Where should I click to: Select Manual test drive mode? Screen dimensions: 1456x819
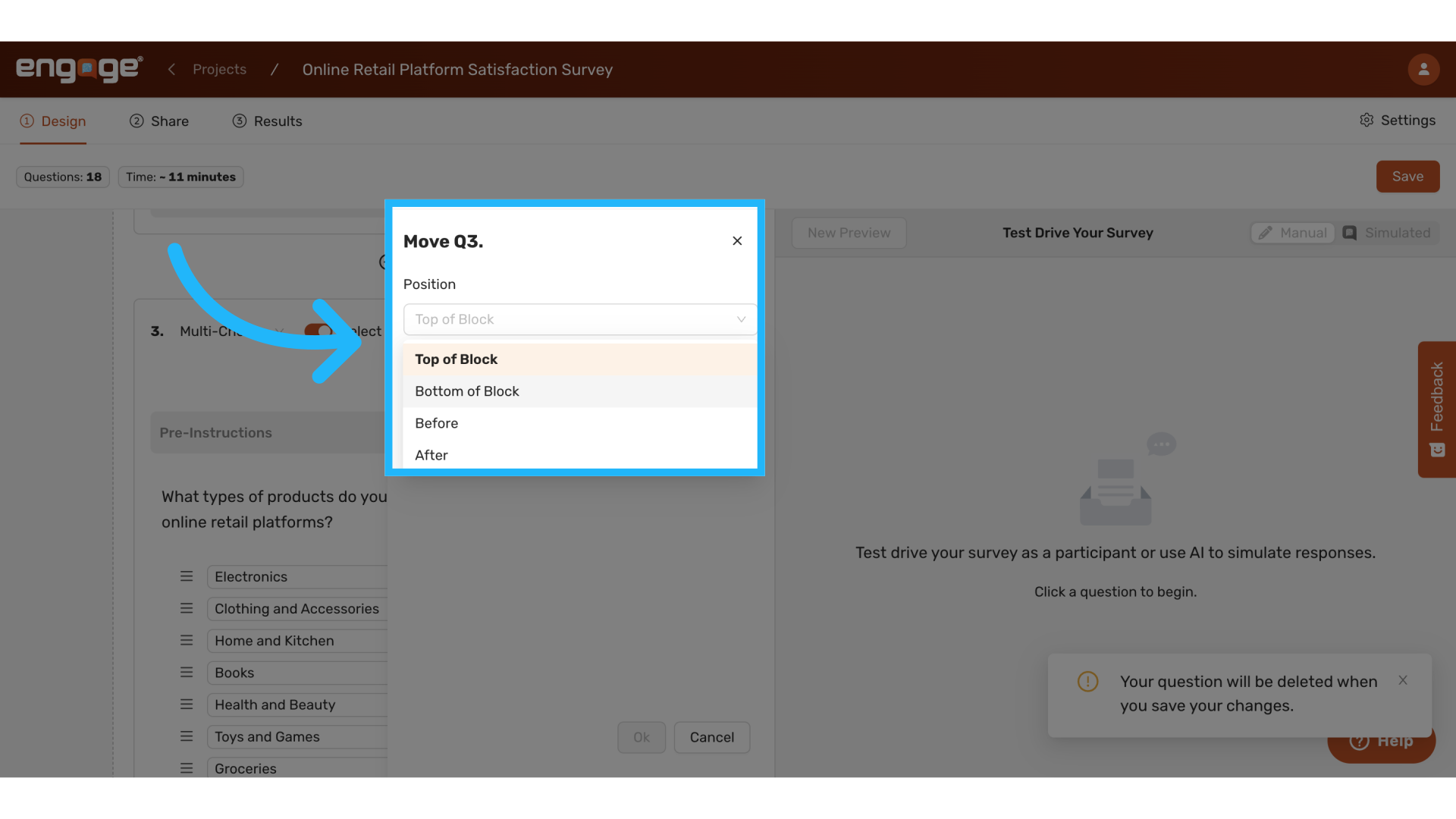pos(1293,233)
